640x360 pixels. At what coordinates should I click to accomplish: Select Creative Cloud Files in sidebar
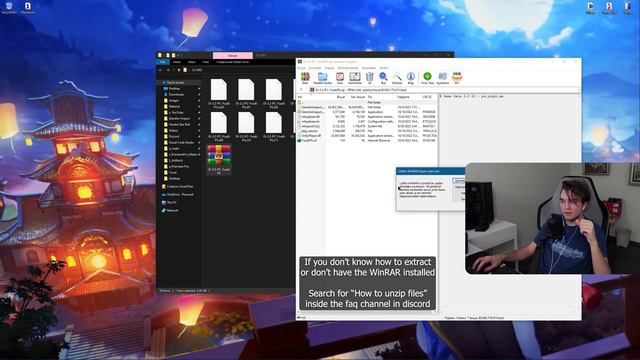178,187
